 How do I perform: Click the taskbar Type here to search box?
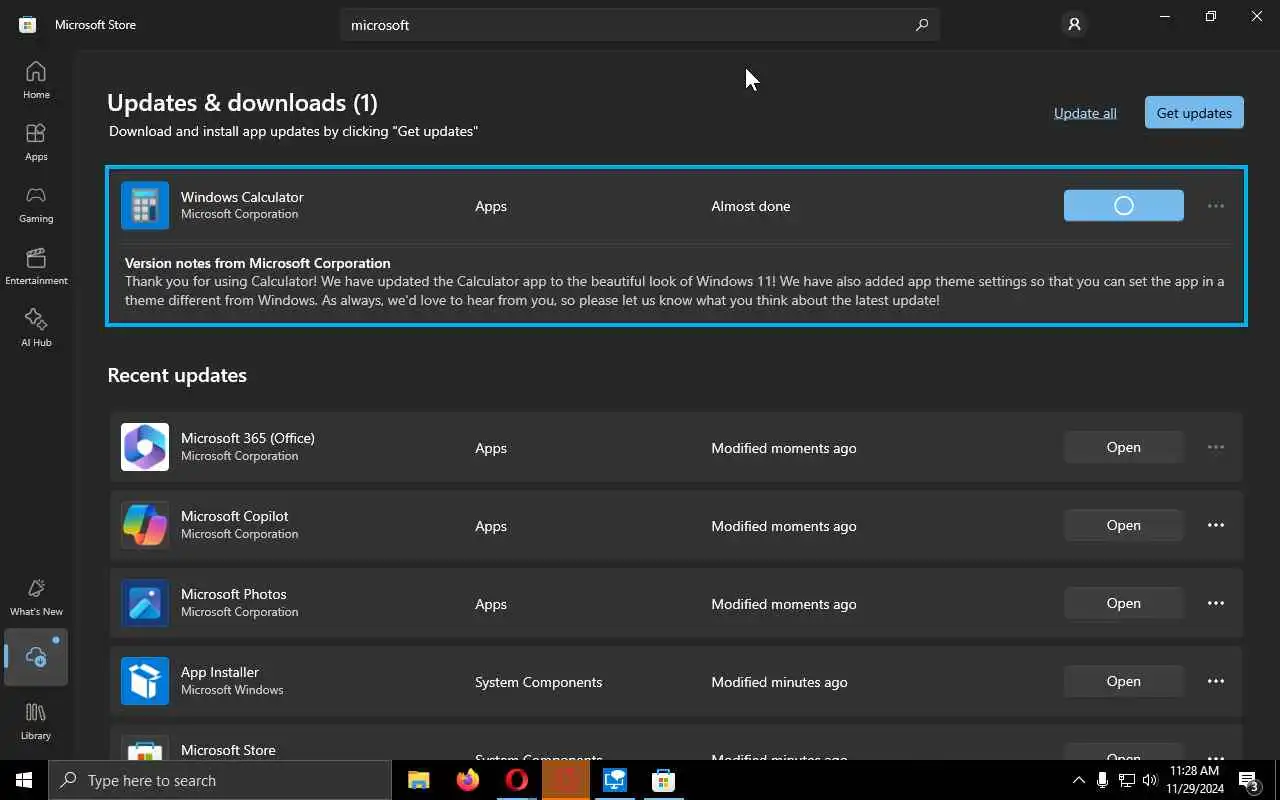click(x=220, y=780)
